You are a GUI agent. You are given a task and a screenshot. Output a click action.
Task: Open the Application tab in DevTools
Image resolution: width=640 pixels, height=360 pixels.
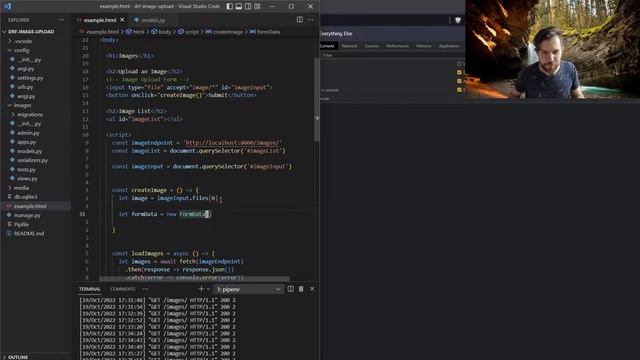click(449, 46)
